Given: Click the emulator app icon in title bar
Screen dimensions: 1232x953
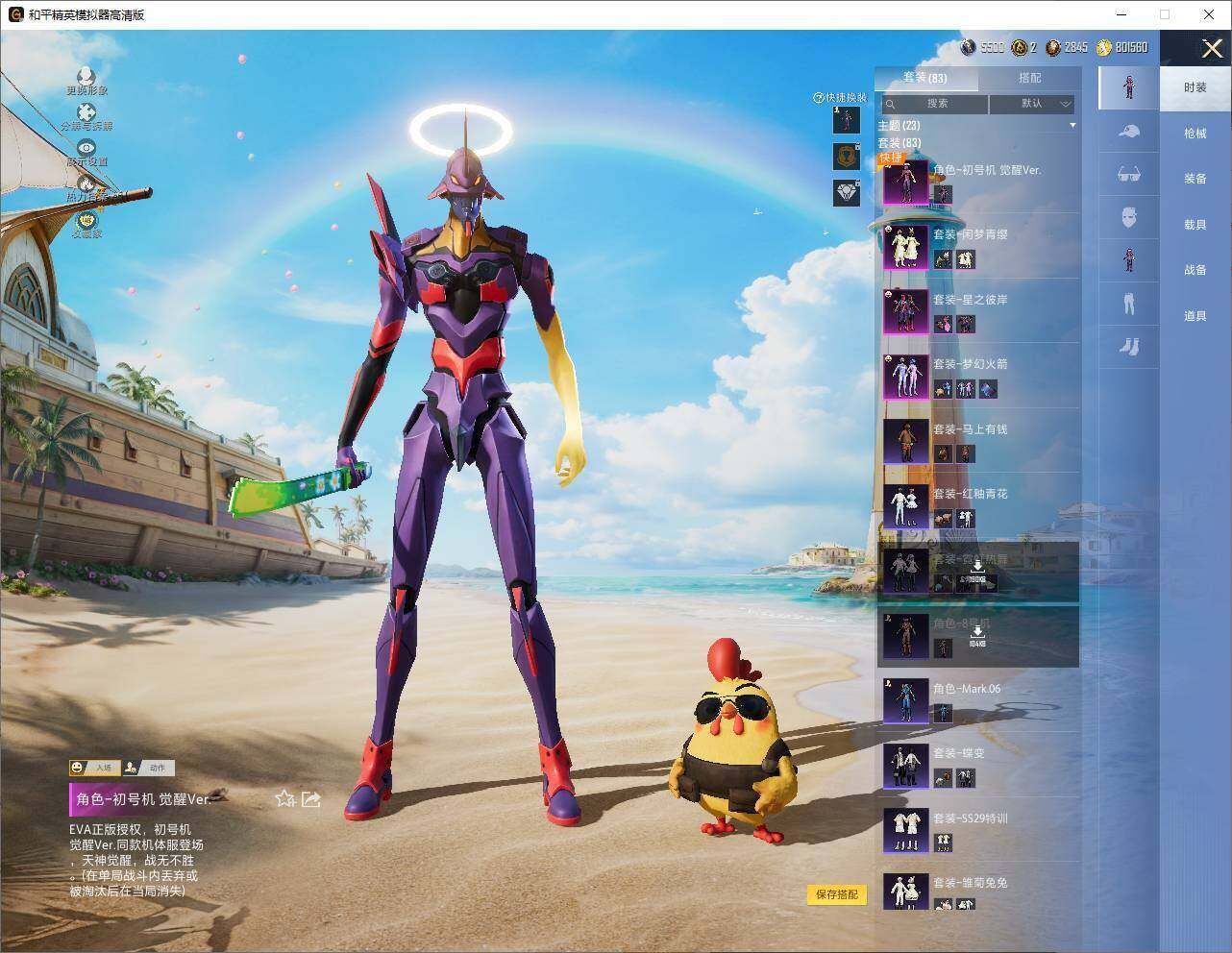Looking at the screenshot, I should (15, 14).
